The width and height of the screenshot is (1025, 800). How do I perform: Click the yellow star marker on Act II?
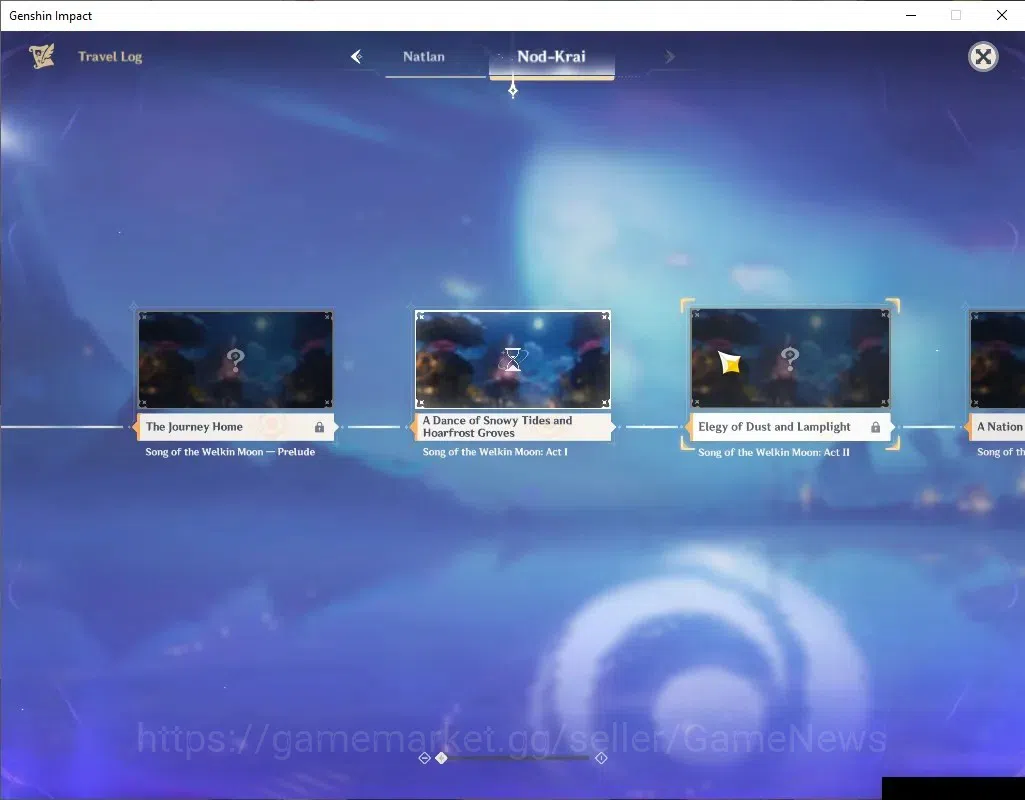[730, 363]
